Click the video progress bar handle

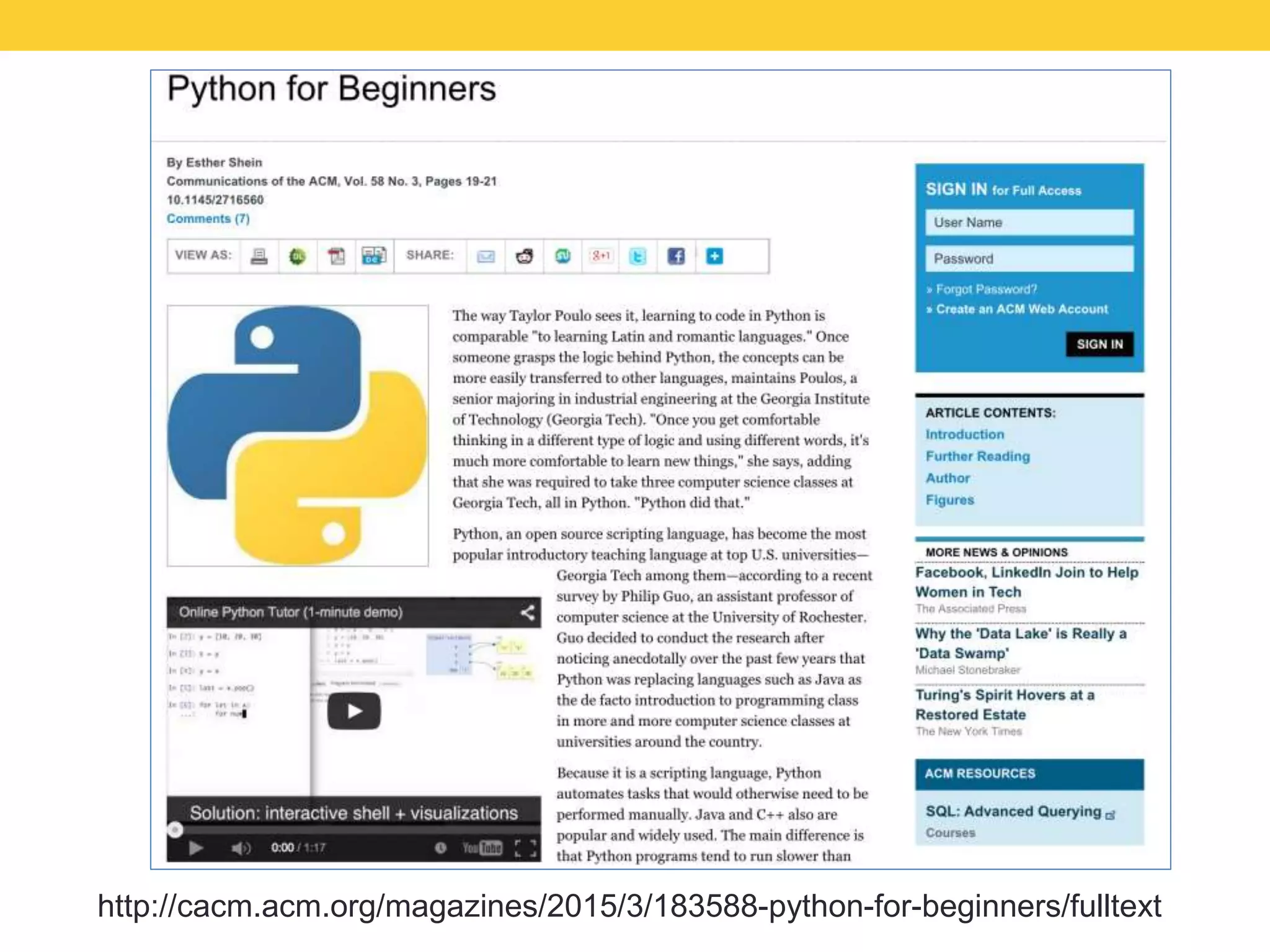click(175, 830)
